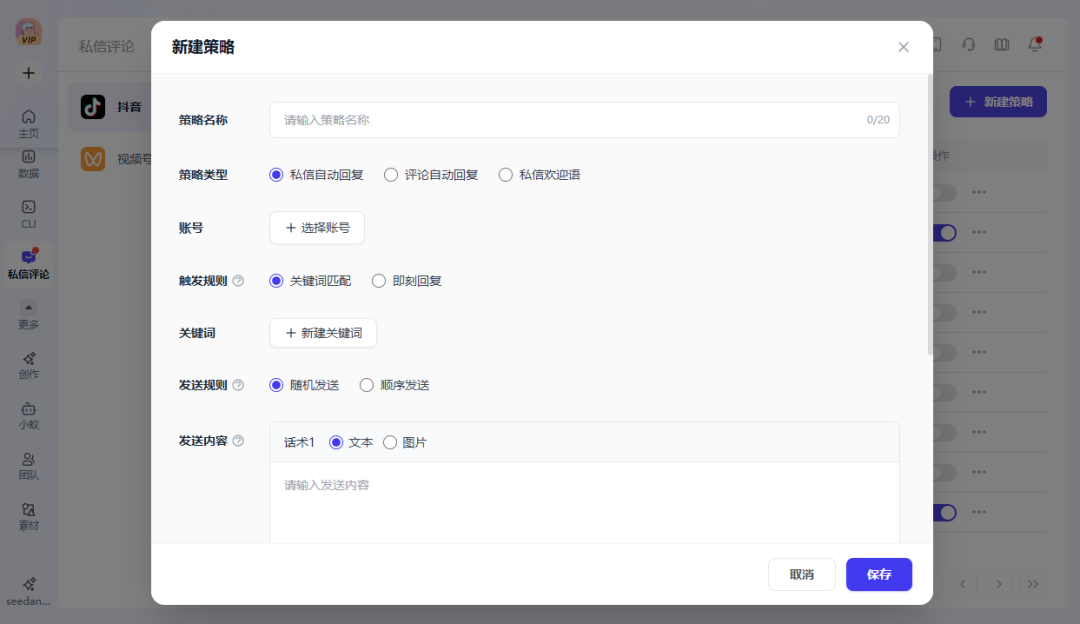Click the plus icon below the avatar
The height and width of the screenshot is (624, 1080).
tap(28, 73)
